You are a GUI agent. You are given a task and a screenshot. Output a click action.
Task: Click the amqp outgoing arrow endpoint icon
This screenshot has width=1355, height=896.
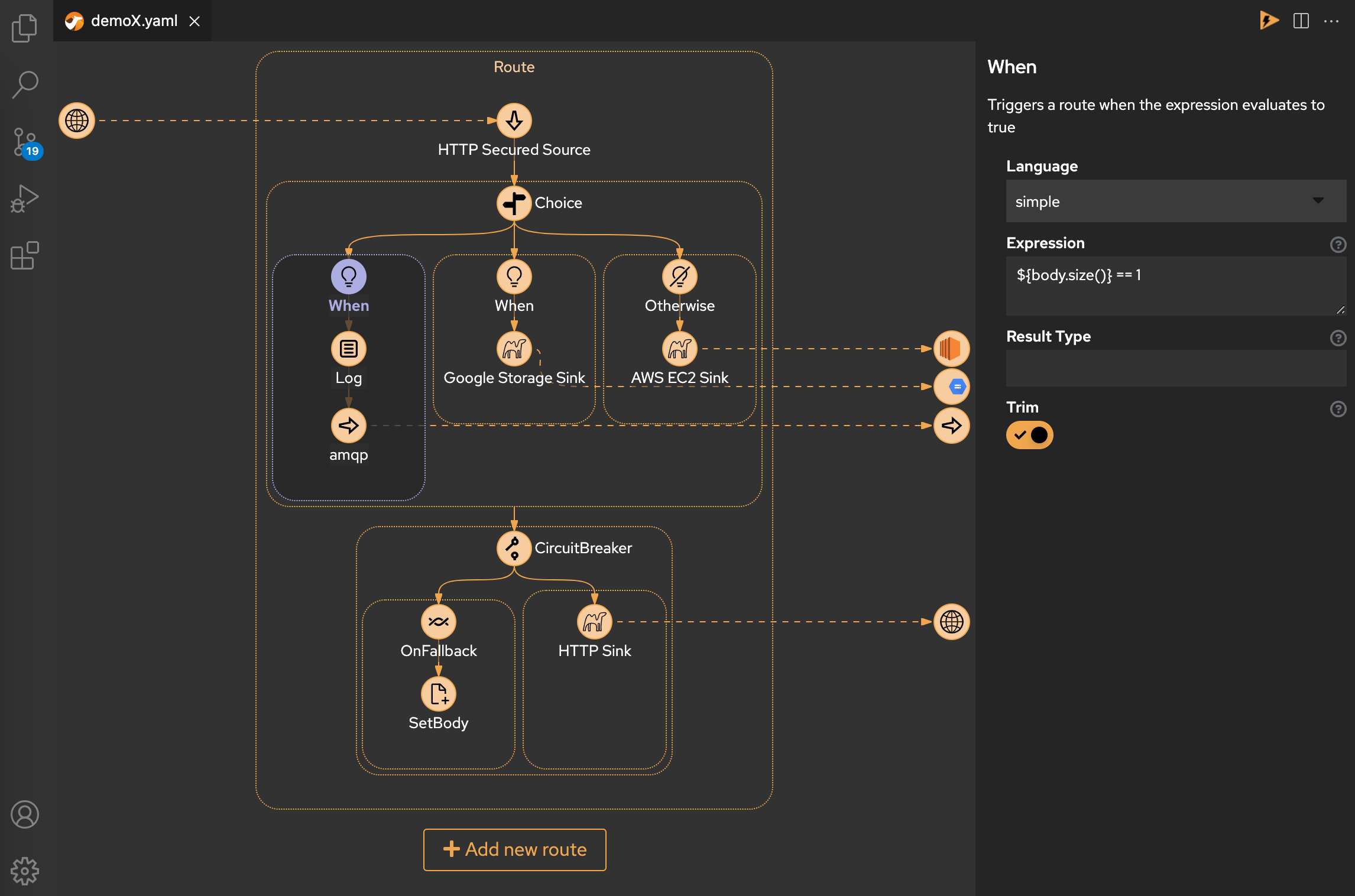952,426
